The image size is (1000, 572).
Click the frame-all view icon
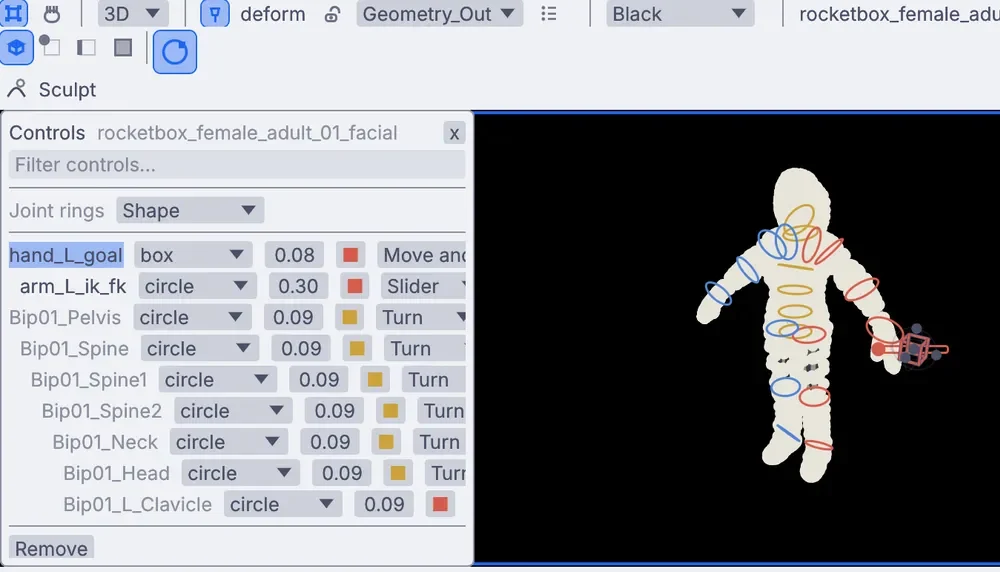tap(14, 13)
